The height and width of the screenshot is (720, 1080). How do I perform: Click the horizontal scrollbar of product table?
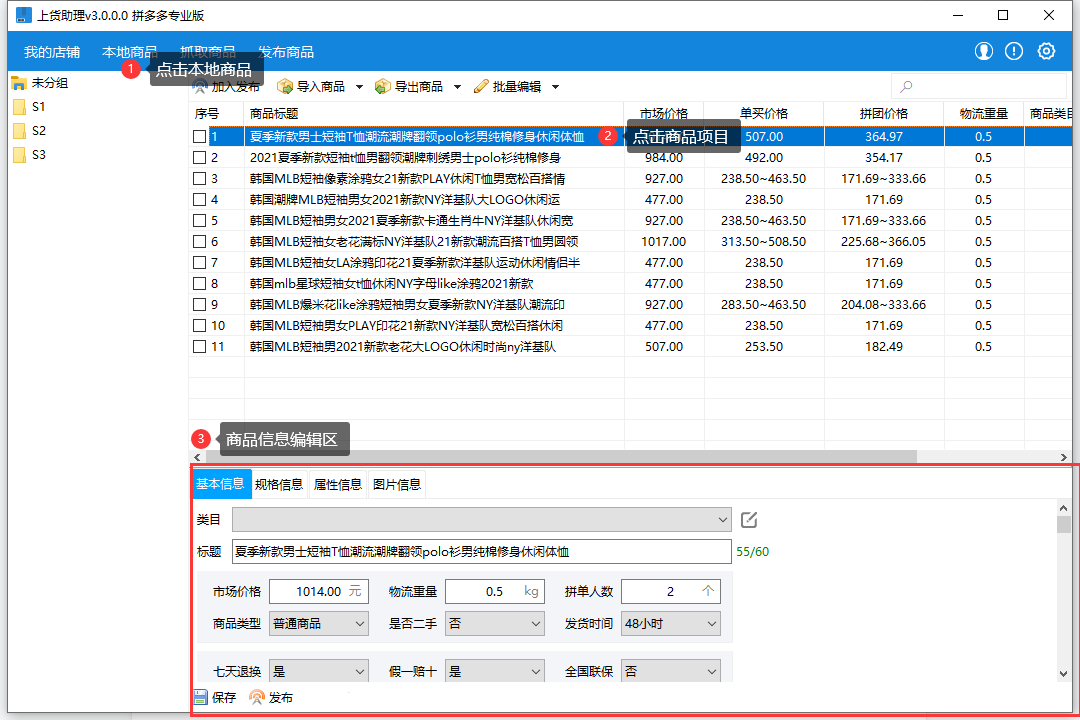click(x=559, y=457)
